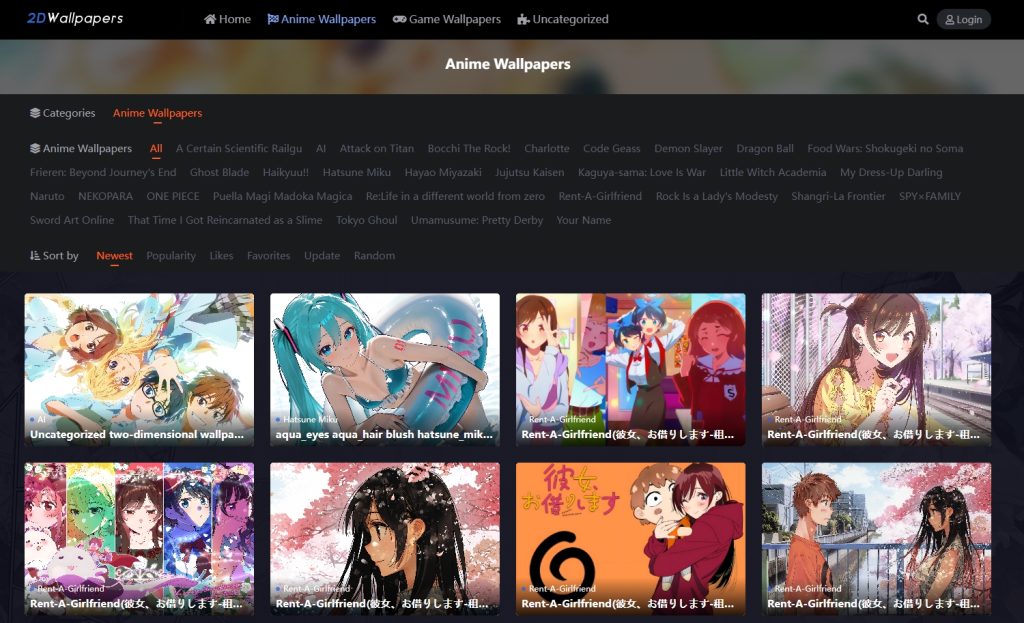Select the orange Anime Wallpapers category tab

coord(157,114)
